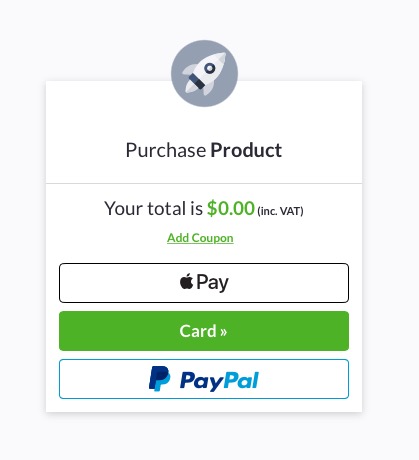
Task: Click the PayPal double-P logo icon
Action: tap(159, 379)
